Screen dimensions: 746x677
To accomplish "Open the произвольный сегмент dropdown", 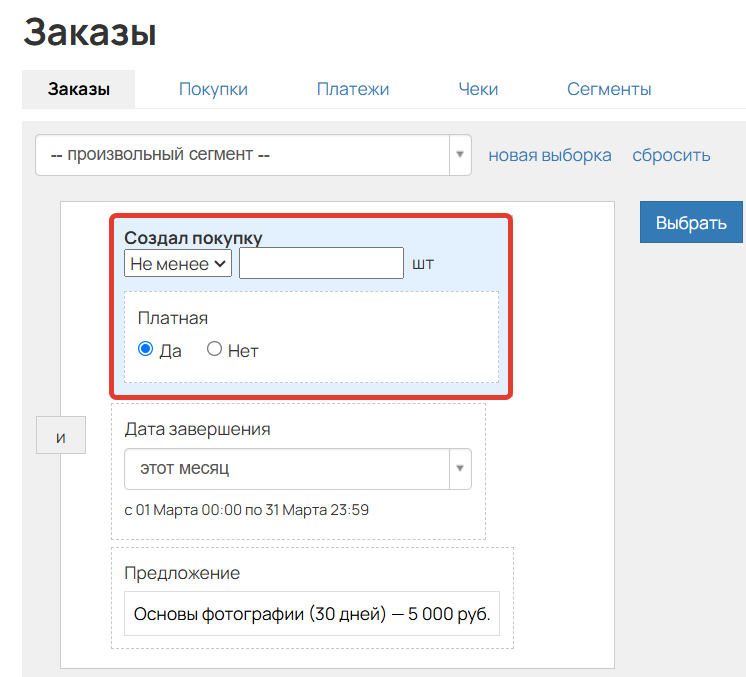I will click(x=253, y=155).
